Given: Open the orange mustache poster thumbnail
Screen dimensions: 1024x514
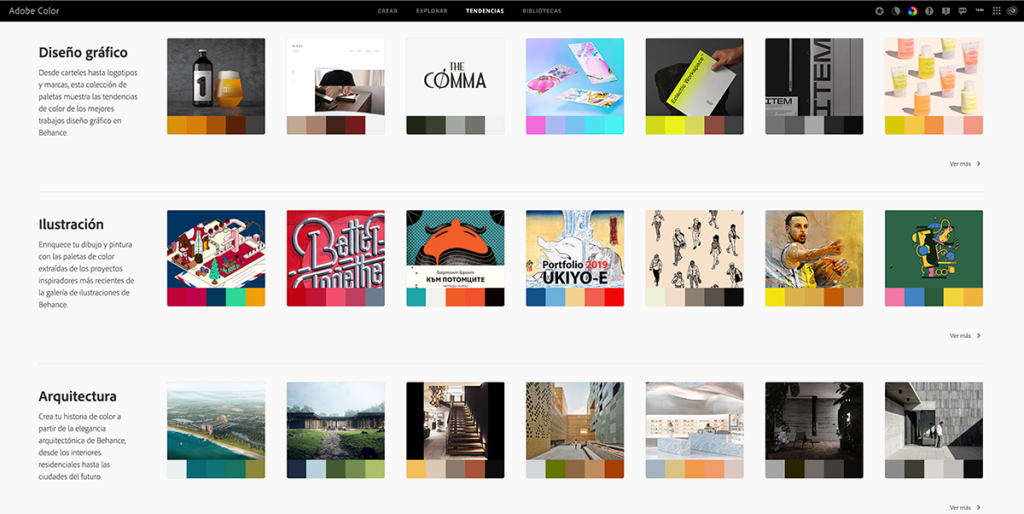Looking at the screenshot, I should (455, 249).
